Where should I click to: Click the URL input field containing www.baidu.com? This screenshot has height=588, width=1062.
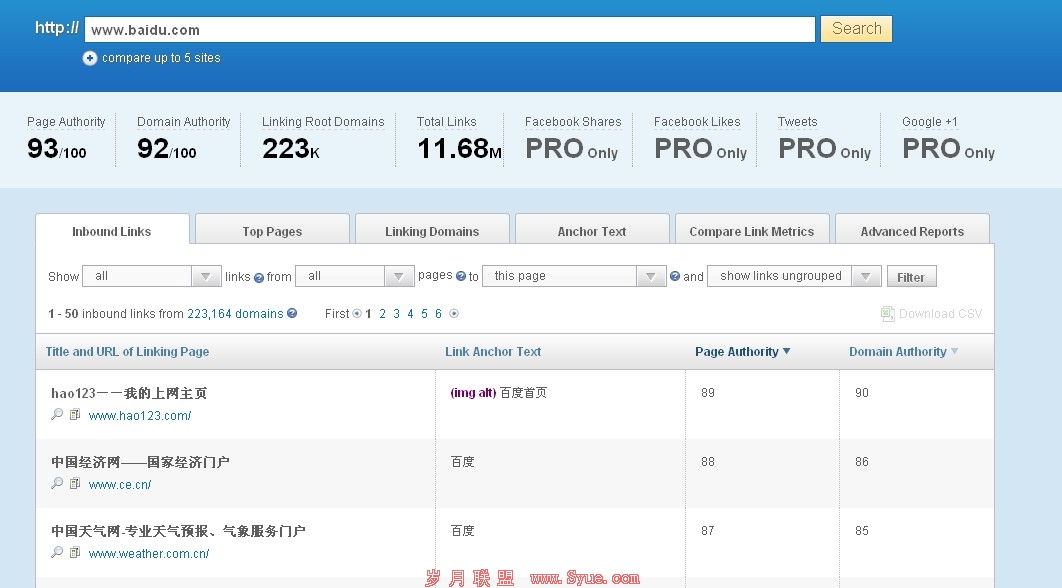pyautogui.click(x=450, y=30)
